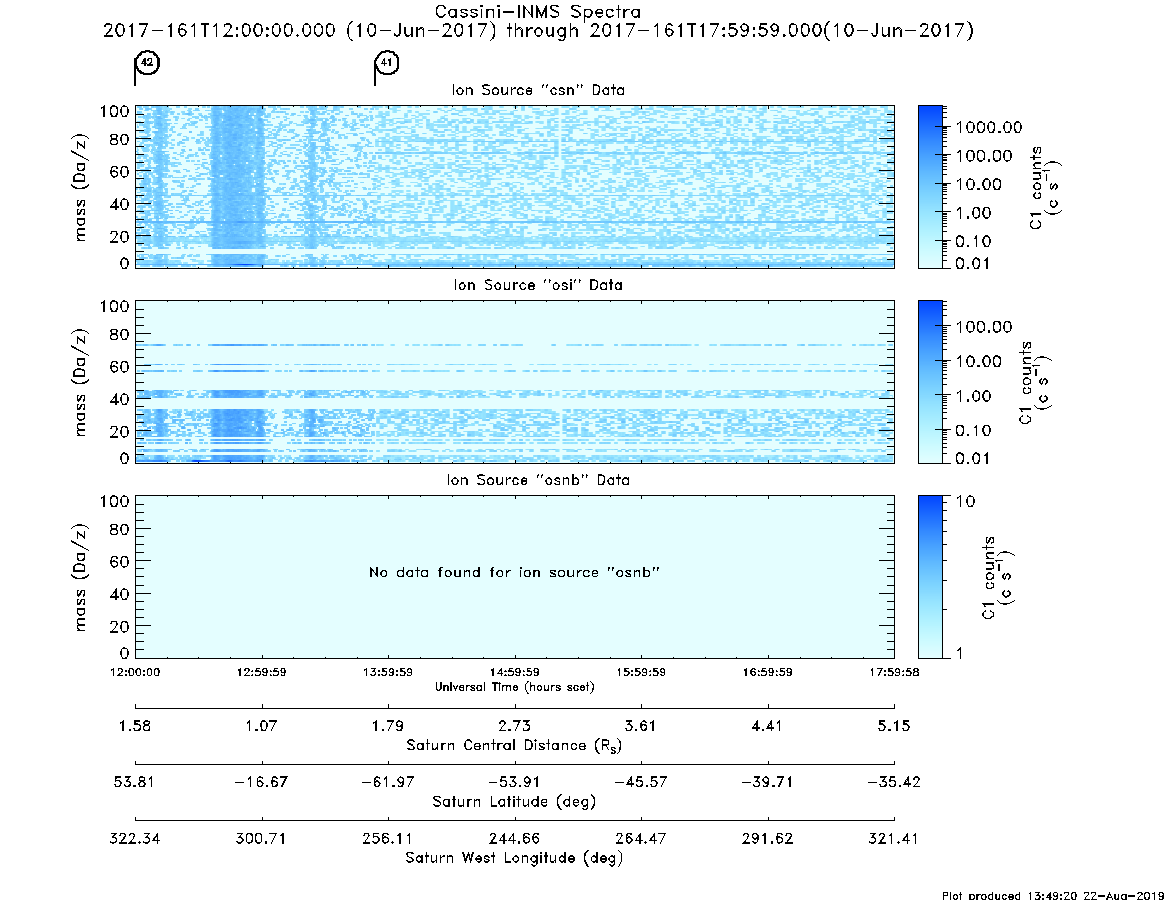Click the circled 41 flag marker
Viewport: 1165px width, 900px height.
tap(387, 62)
